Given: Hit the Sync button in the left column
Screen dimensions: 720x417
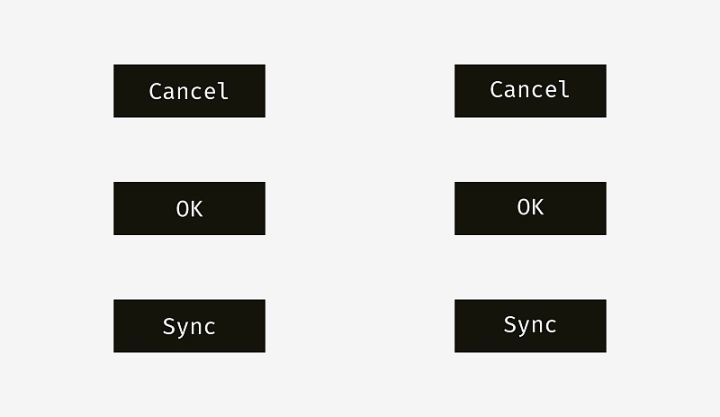Looking at the screenshot, I should coord(189,326).
